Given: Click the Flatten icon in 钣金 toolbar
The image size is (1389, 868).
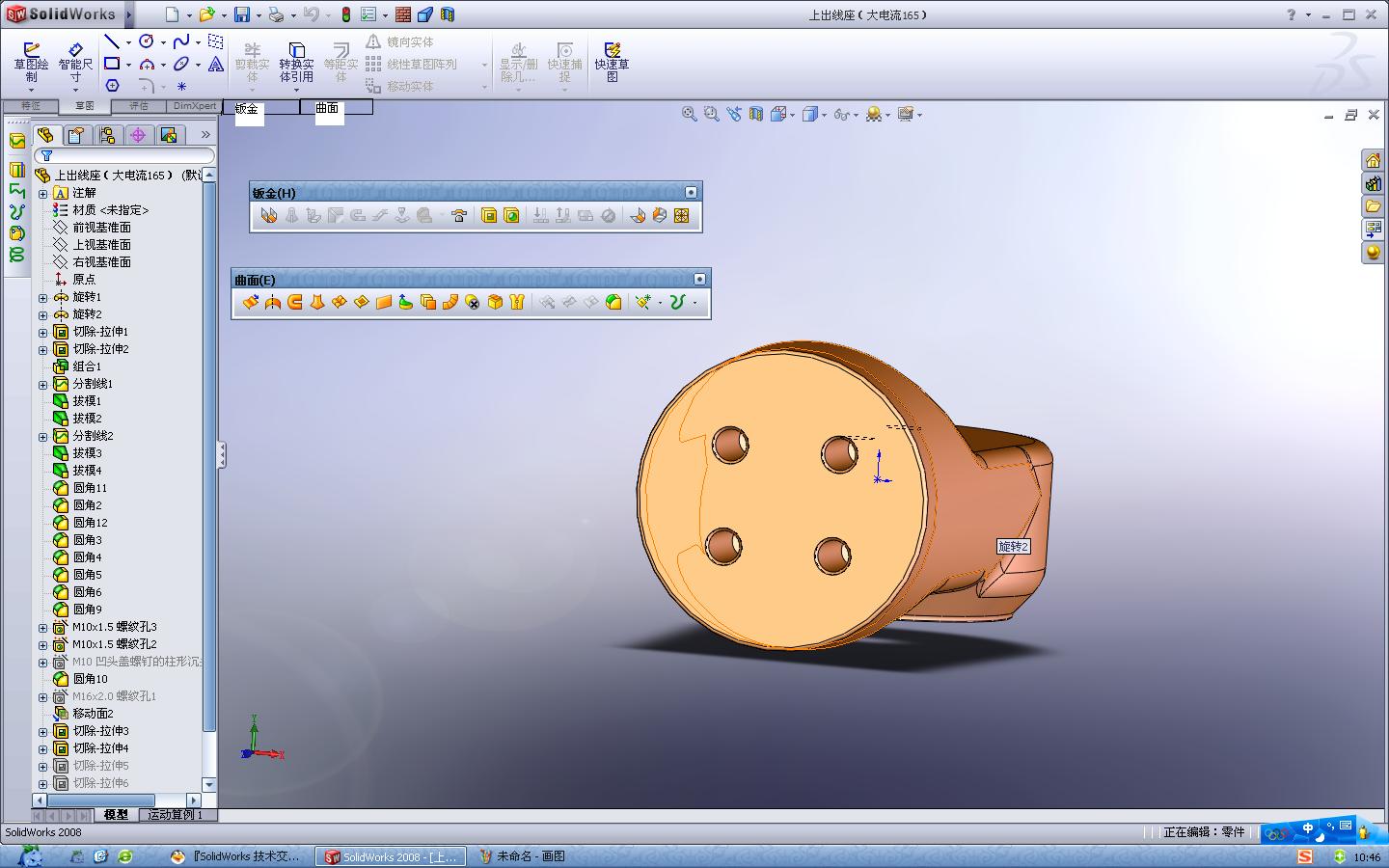Looking at the screenshot, I should (x=682, y=215).
